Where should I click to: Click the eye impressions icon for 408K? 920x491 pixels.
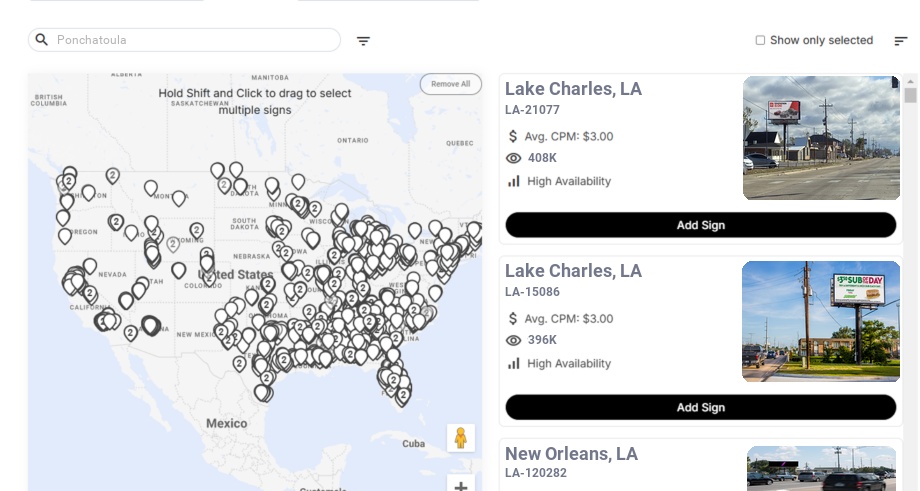click(514, 158)
